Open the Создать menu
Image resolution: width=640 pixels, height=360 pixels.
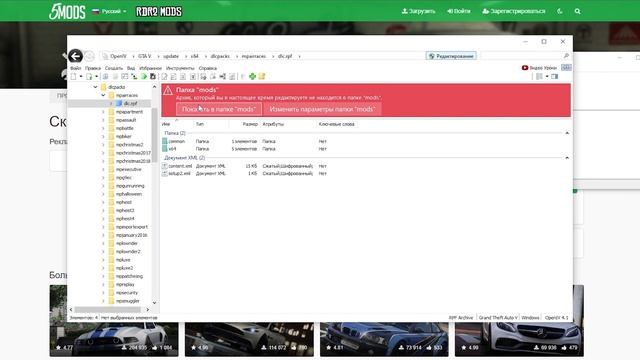point(113,68)
